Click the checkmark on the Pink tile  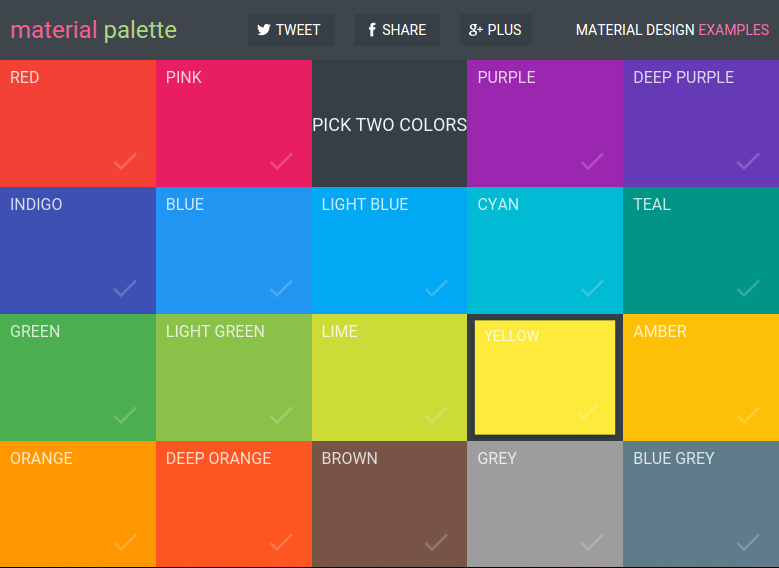click(x=281, y=161)
